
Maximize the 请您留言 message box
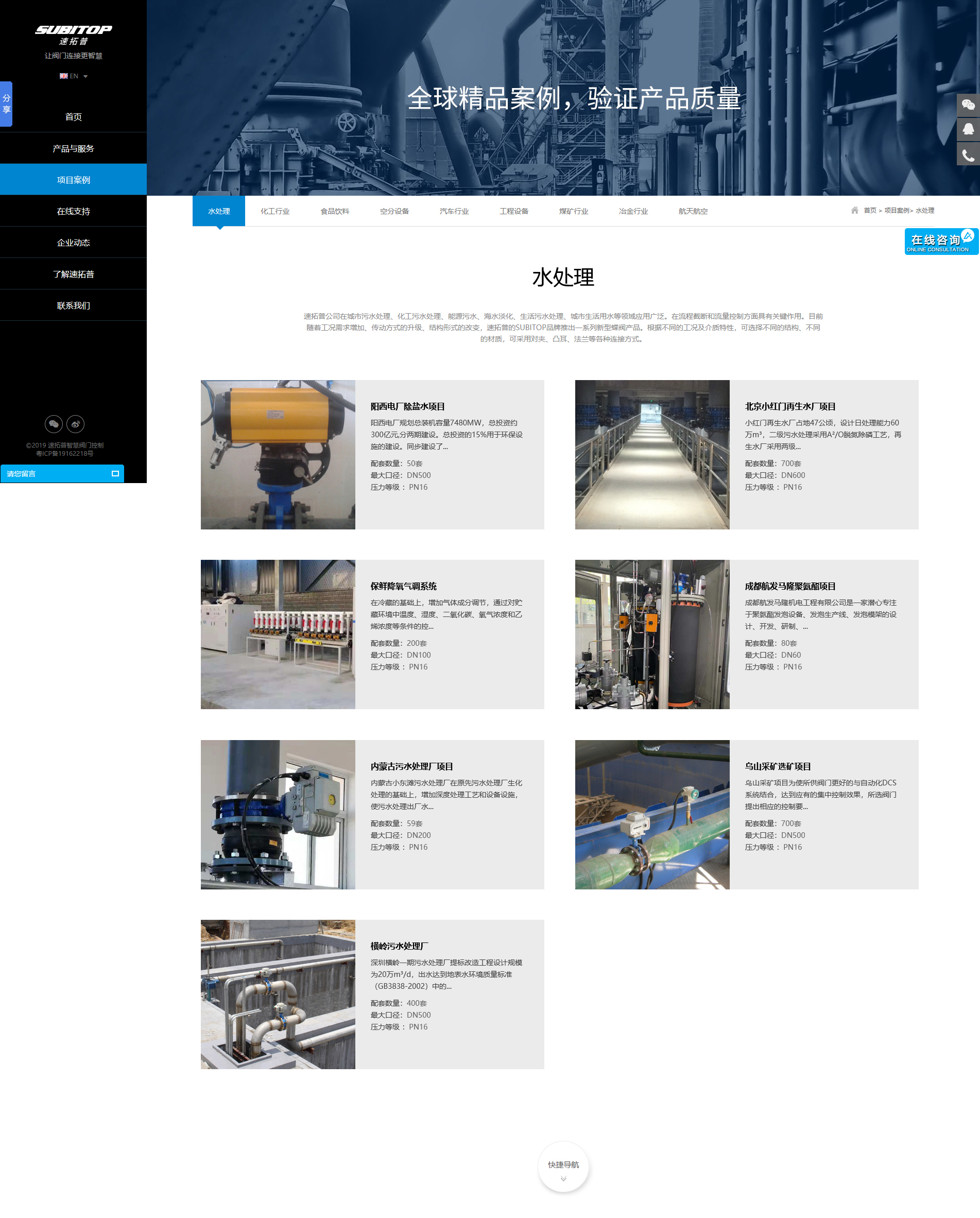(115, 473)
